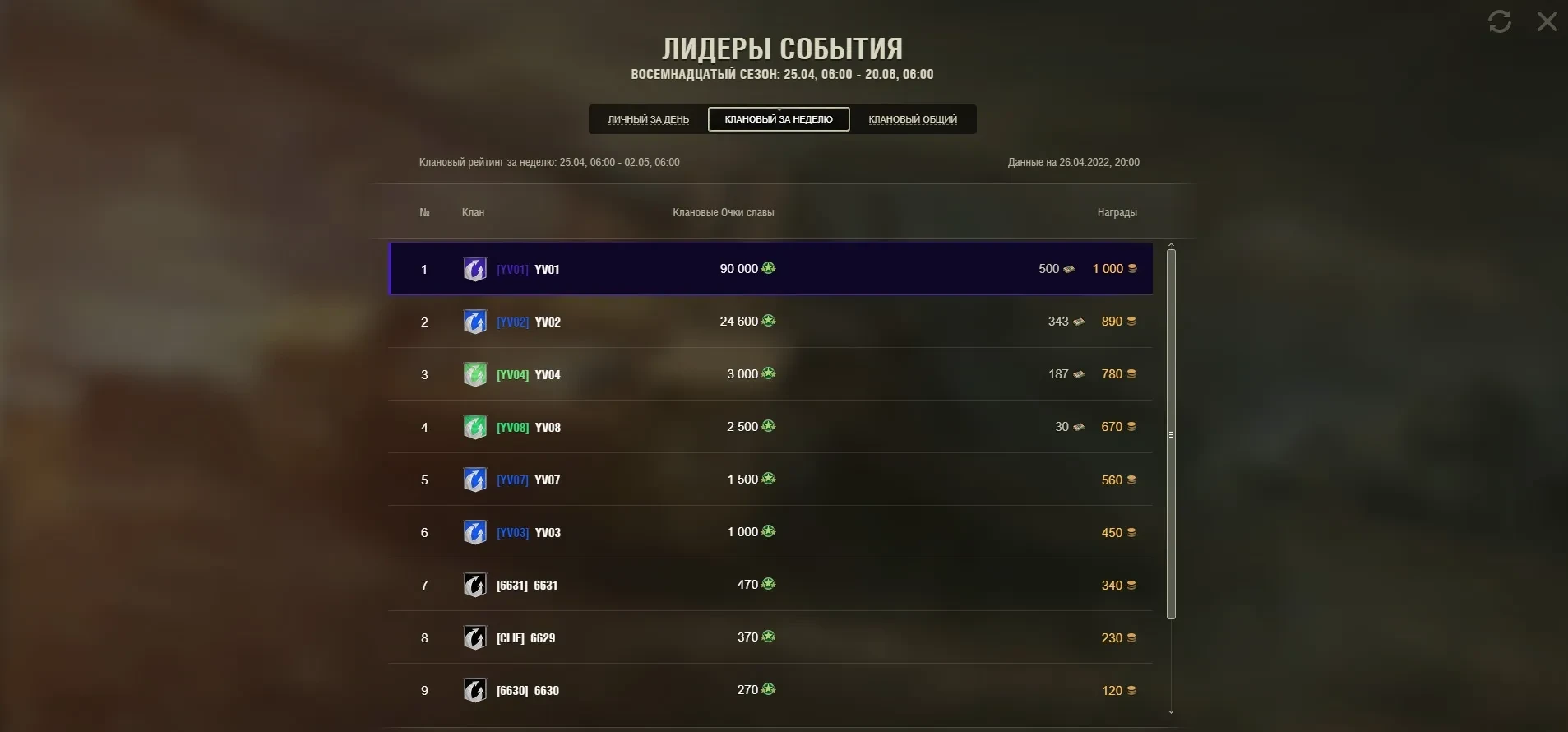Screen dimensions: 1568x732
Task: Click the 6631 clan emblem icon
Action: click(x=474, y=585)
